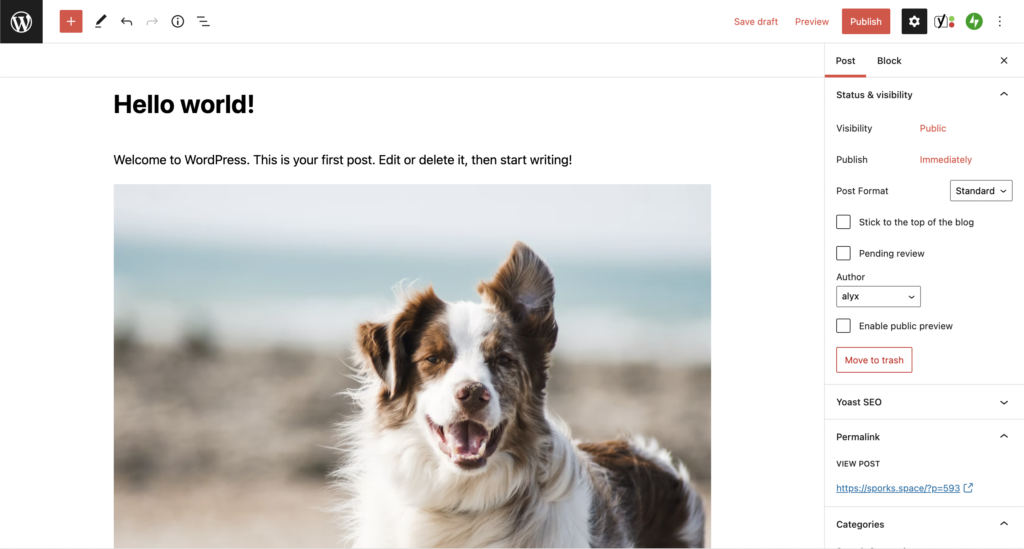Open the List View outline icon
Viewport: 1024px width, 549px height.
tap(204, 22)
